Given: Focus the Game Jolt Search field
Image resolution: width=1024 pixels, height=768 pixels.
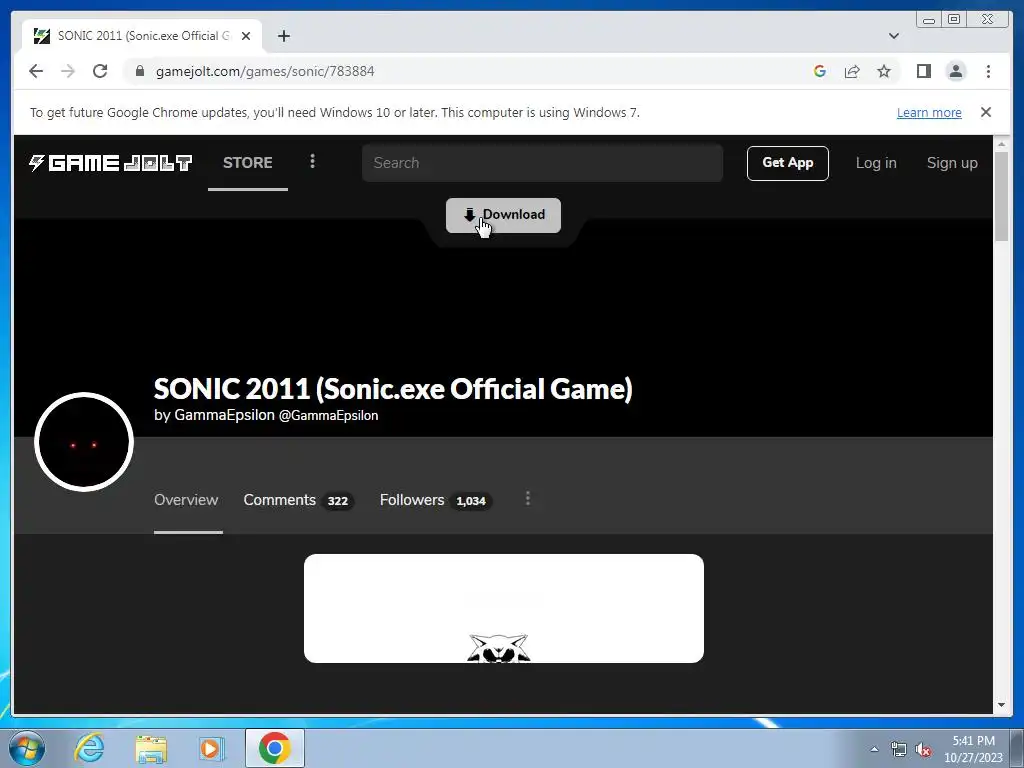Looking at the screenshot, I should point(542,163).
